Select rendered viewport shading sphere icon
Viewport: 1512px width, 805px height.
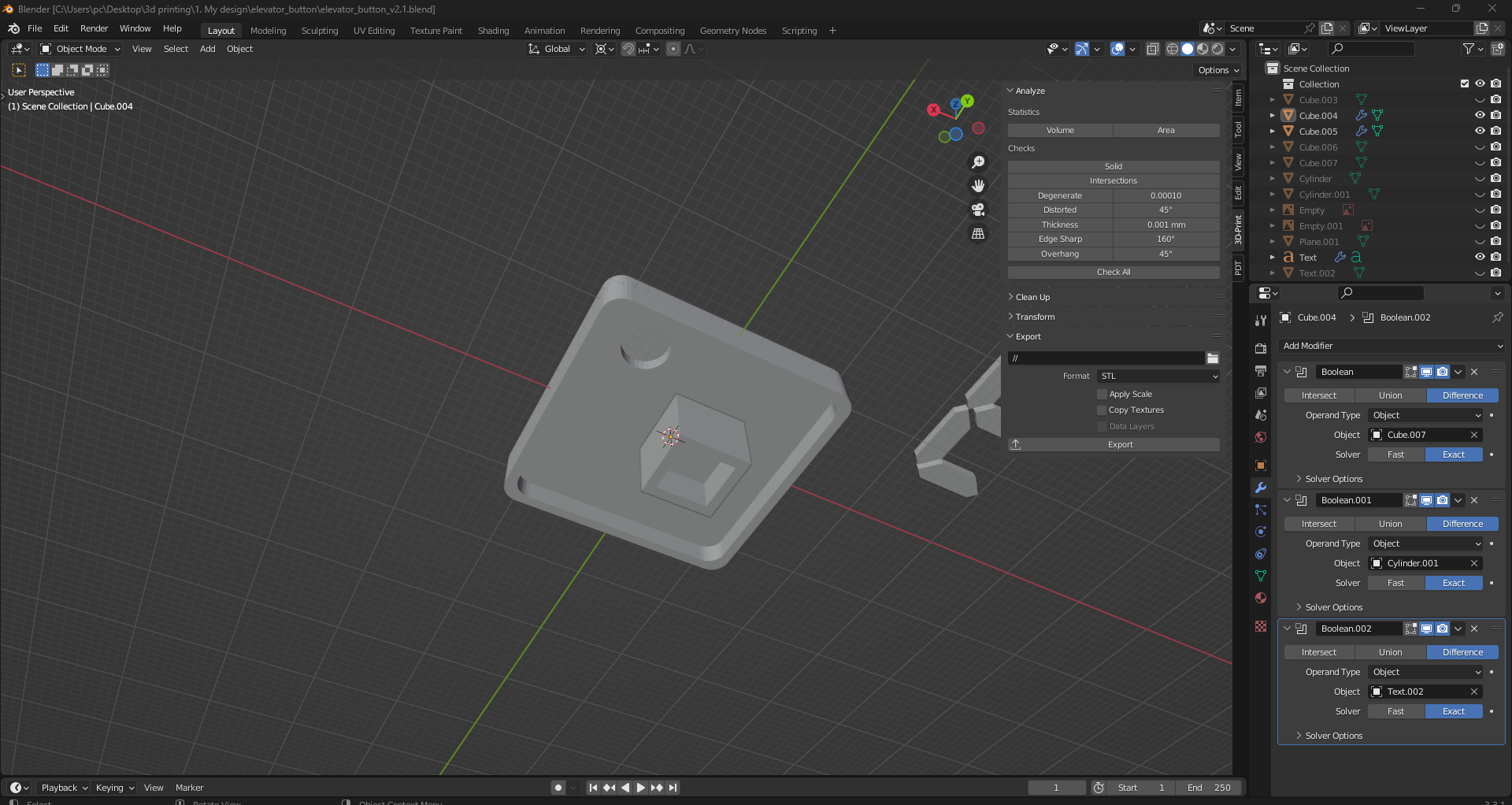click(1217, 49)
